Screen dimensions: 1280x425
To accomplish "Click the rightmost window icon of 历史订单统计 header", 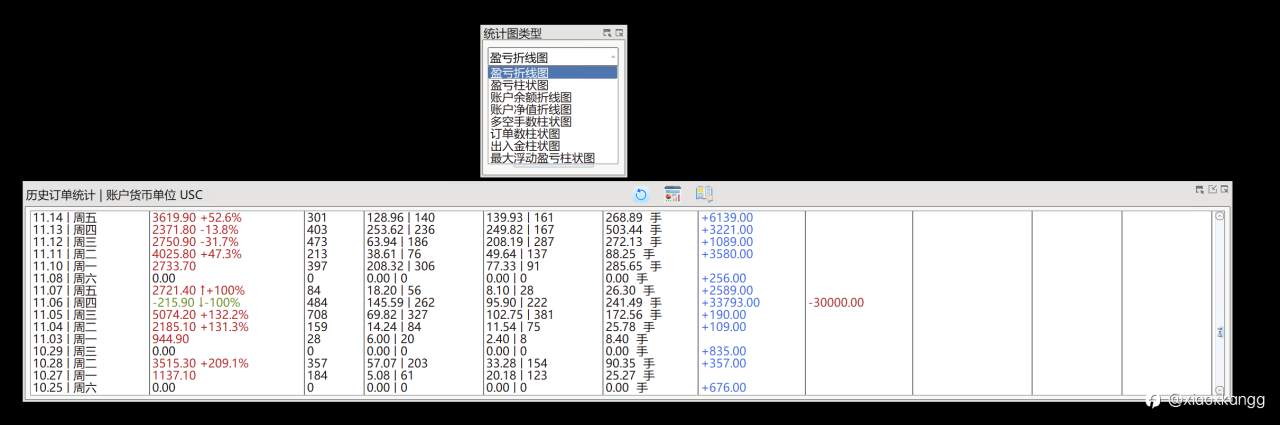I will (1224, 189).
